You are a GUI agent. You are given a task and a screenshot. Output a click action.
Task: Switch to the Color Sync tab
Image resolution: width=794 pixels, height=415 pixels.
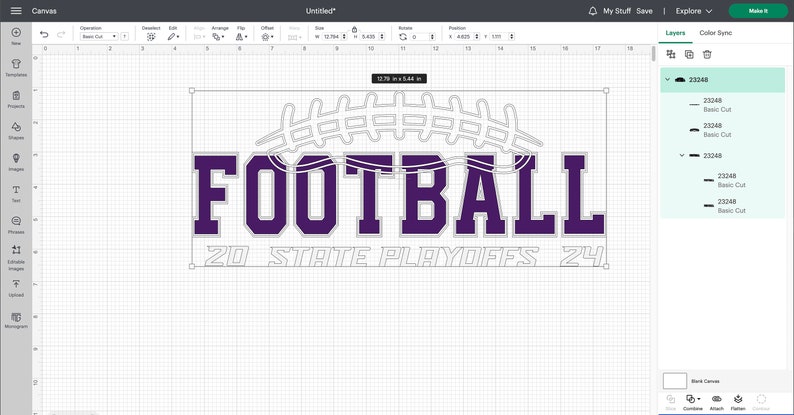click(716, 33)
